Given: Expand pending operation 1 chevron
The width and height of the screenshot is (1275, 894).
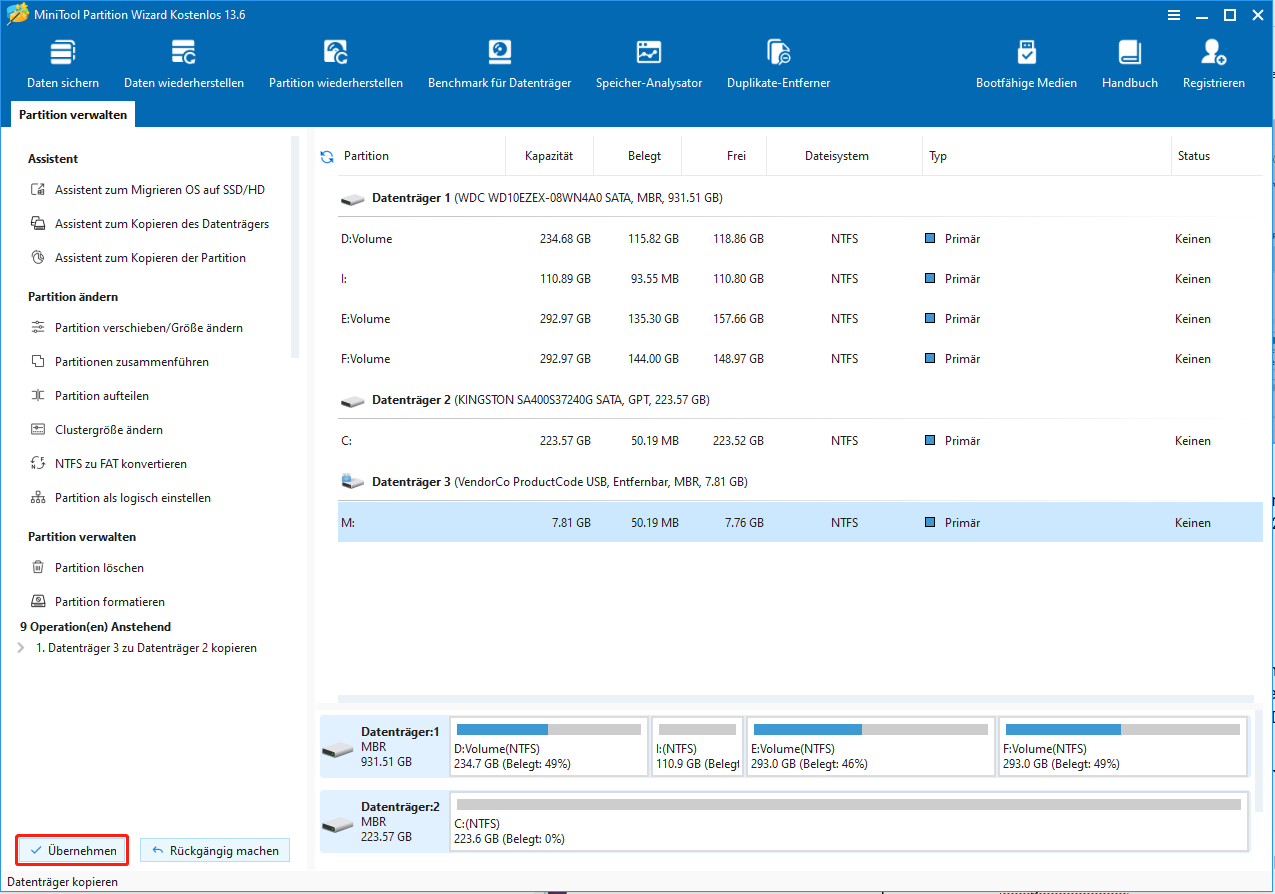Looking at the screenshot, I should pos(21,648).
